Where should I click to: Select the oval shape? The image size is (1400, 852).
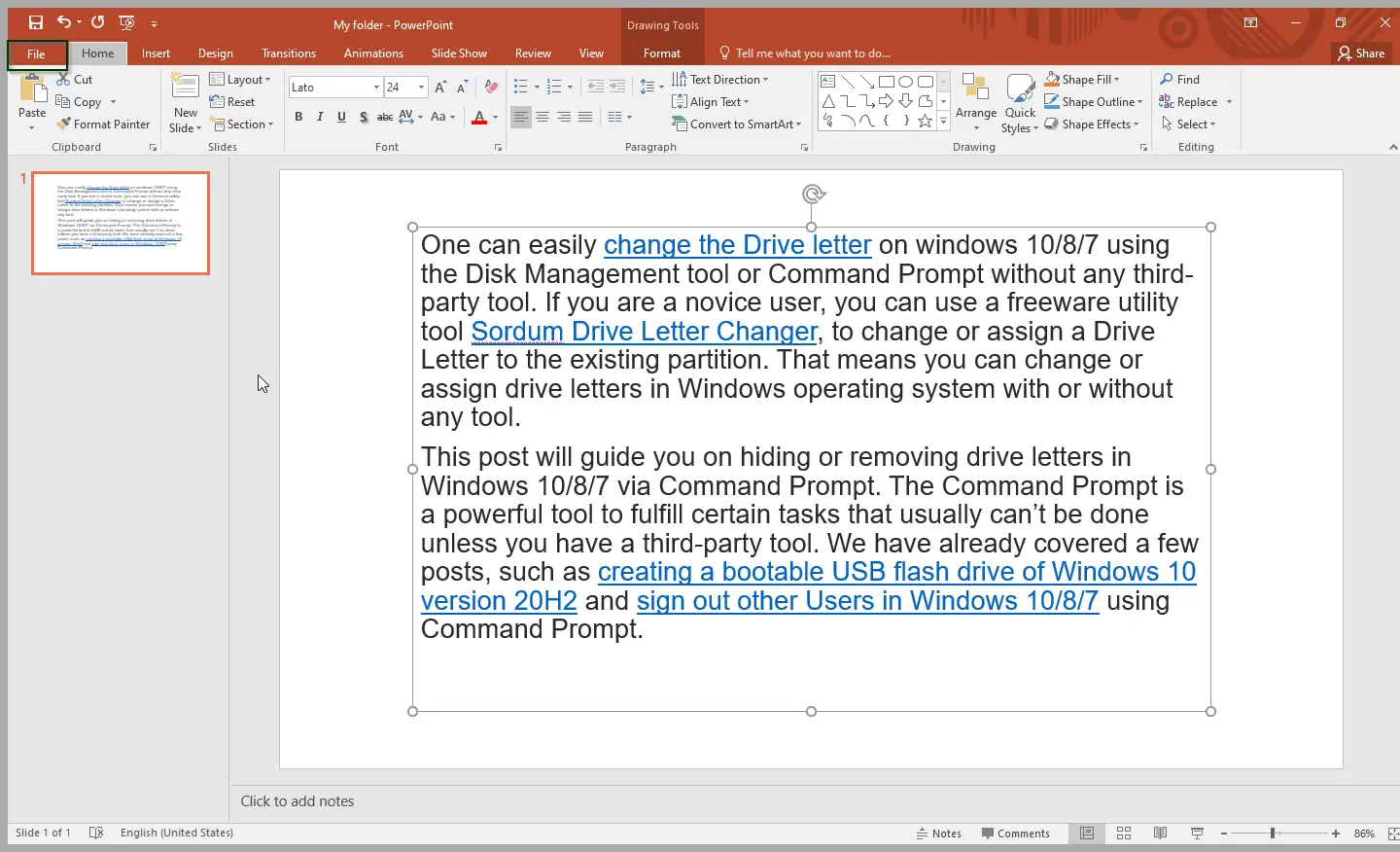pos(906,82)
